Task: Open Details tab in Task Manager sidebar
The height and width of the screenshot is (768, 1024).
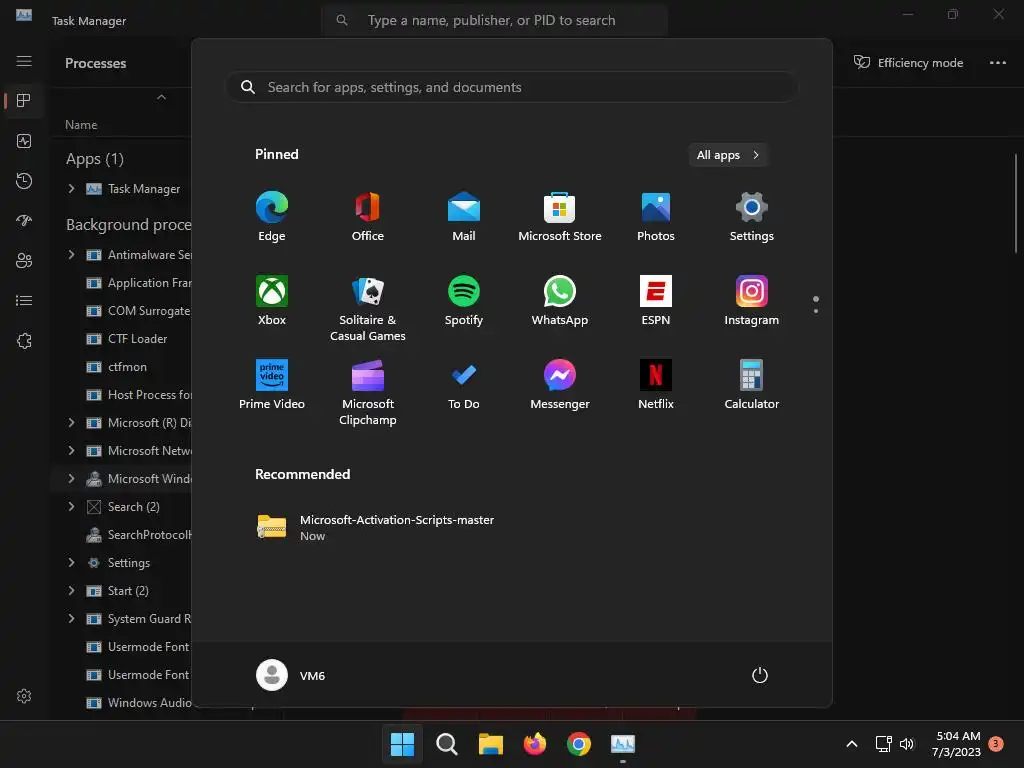Action: coord(24,300)
